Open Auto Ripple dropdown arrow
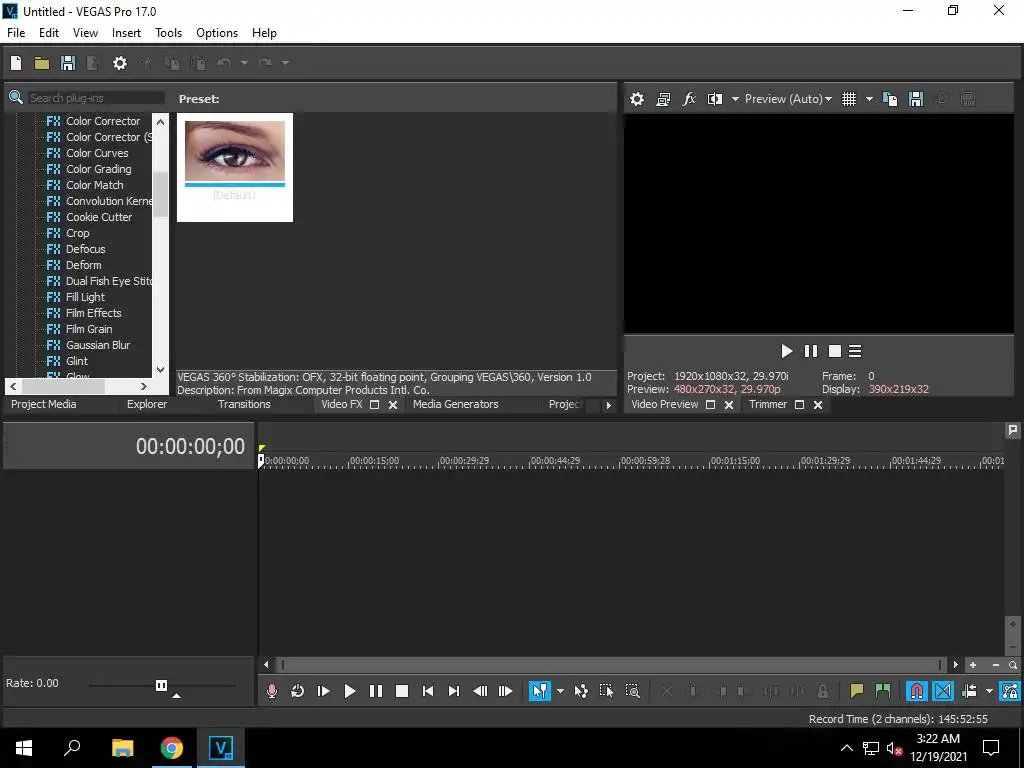The height and width of the screenshot is (768, 1024). pyautogui.click(x=989, y=691)
